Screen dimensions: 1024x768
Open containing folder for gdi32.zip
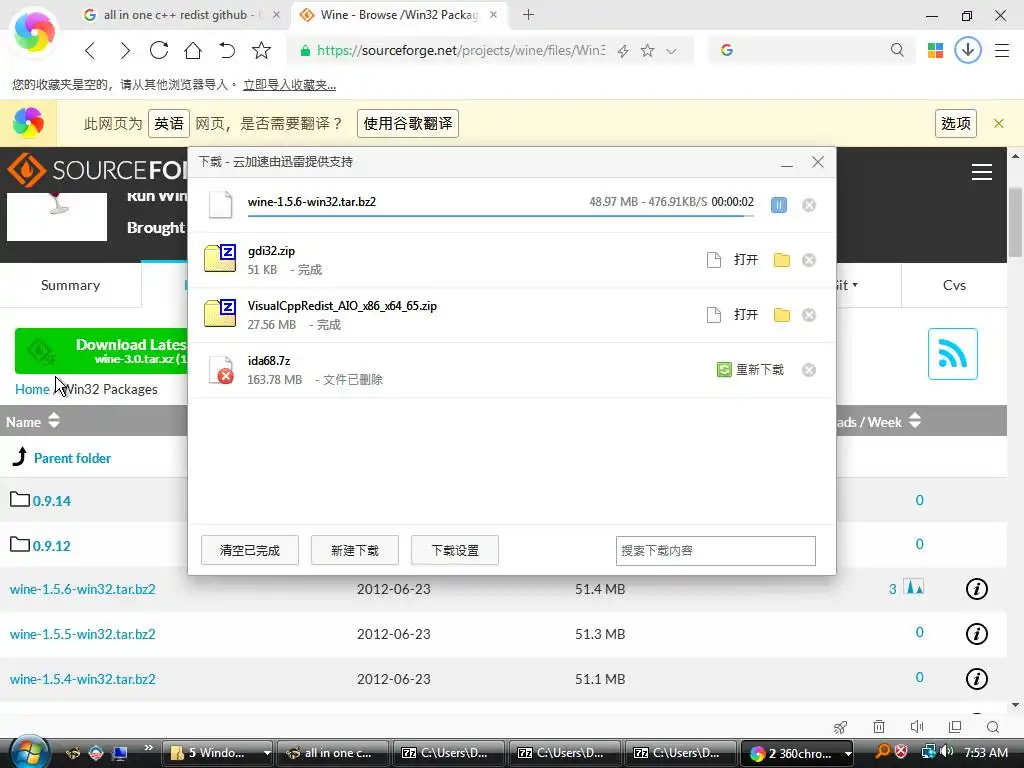782,260
